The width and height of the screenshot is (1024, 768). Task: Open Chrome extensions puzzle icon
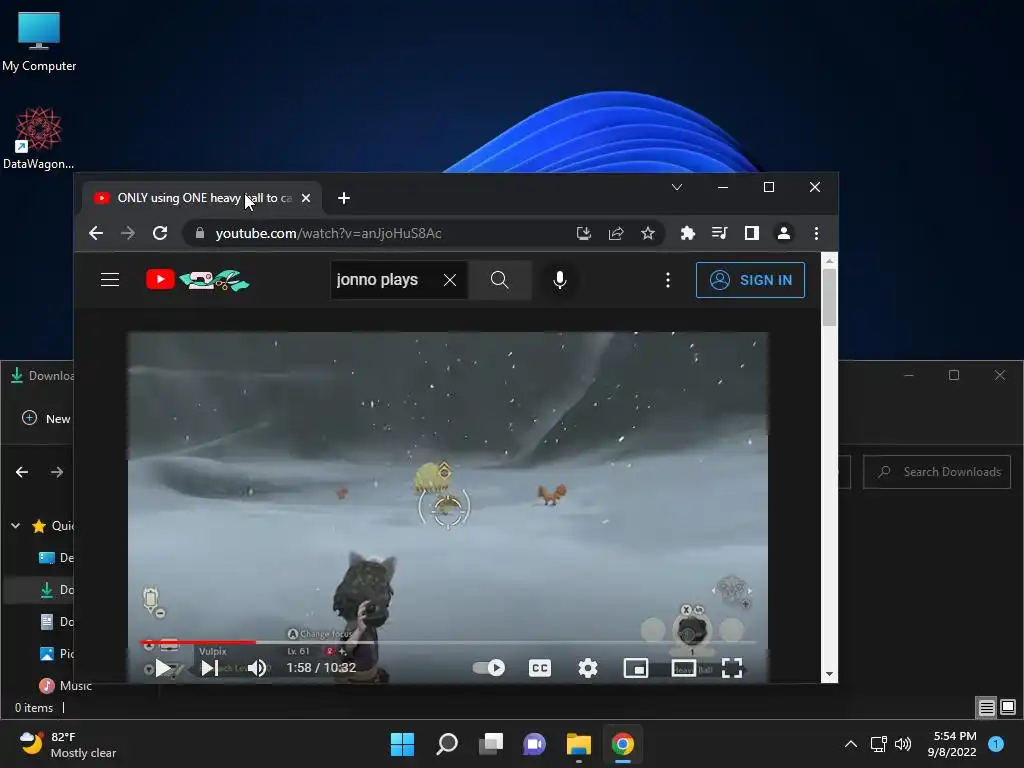688,233
